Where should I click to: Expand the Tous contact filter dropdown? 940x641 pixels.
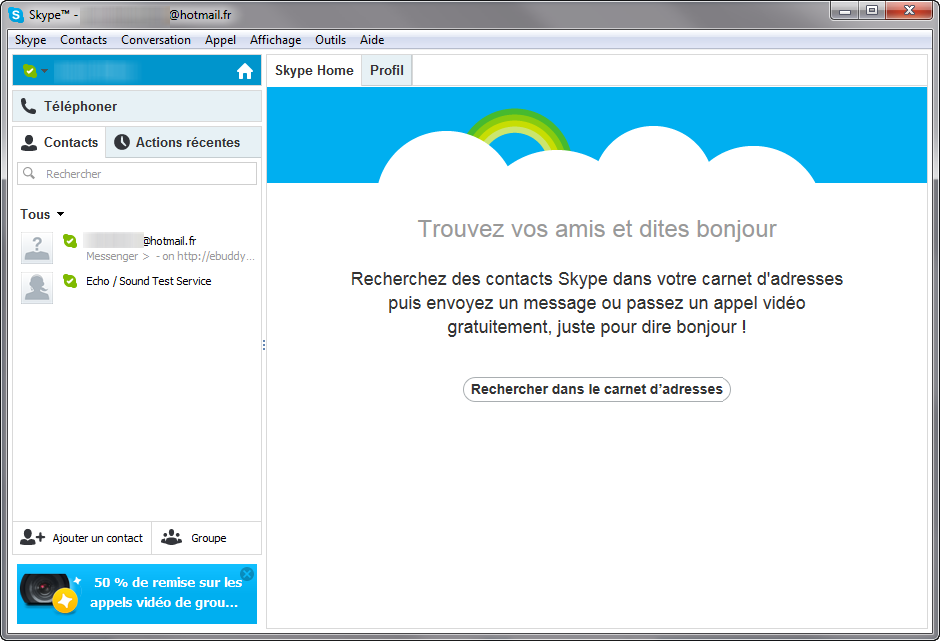[x=42, y=215]
